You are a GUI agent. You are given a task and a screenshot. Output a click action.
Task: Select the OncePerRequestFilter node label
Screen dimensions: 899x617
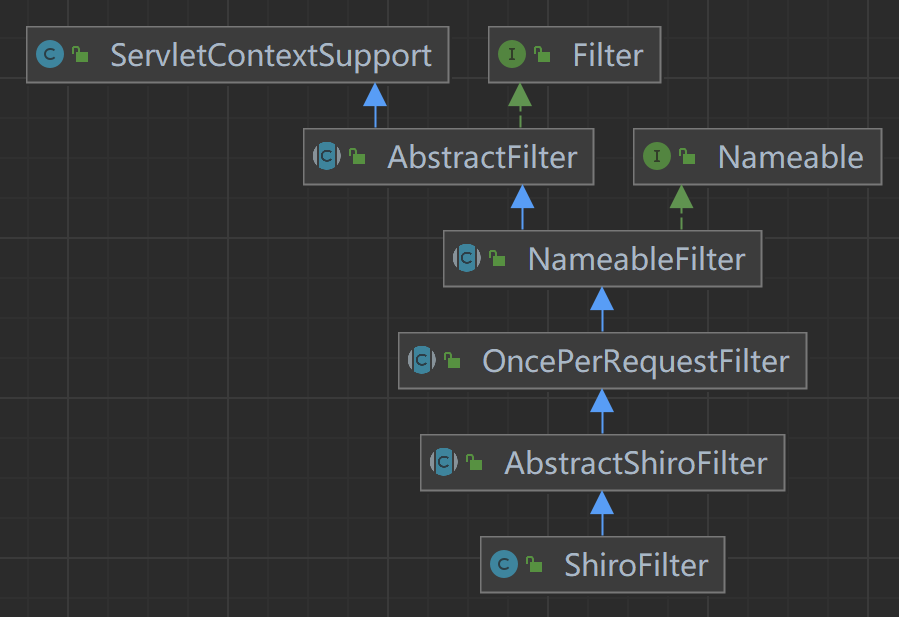click(x=635, y=361)
